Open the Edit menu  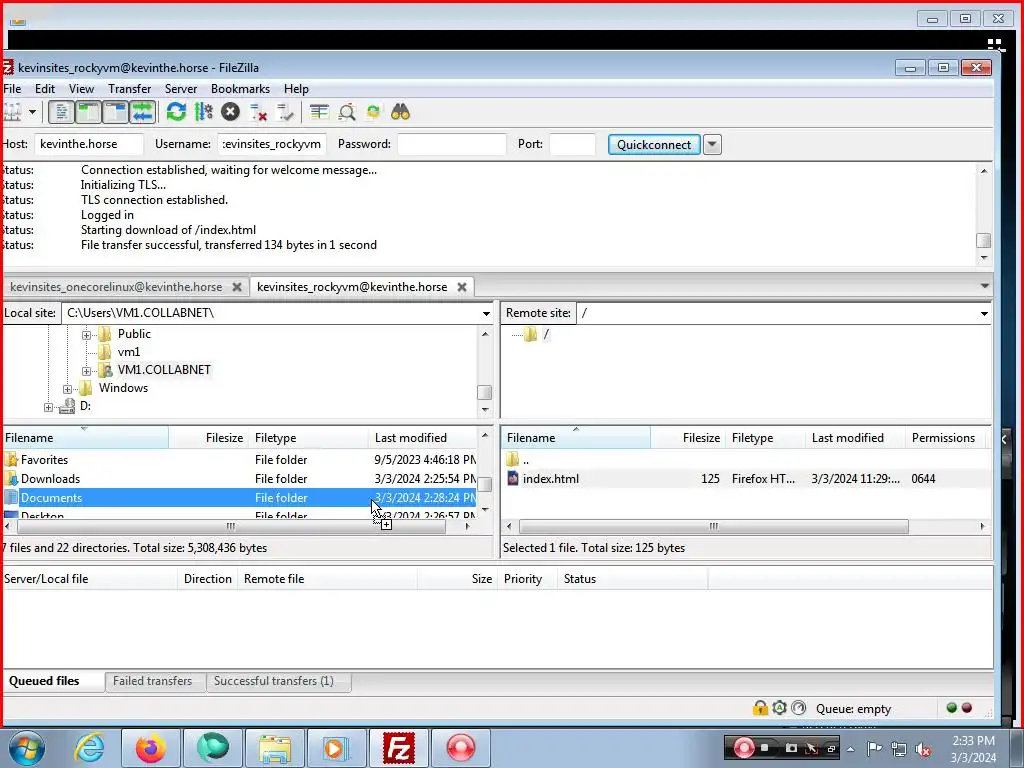(44, 89)
